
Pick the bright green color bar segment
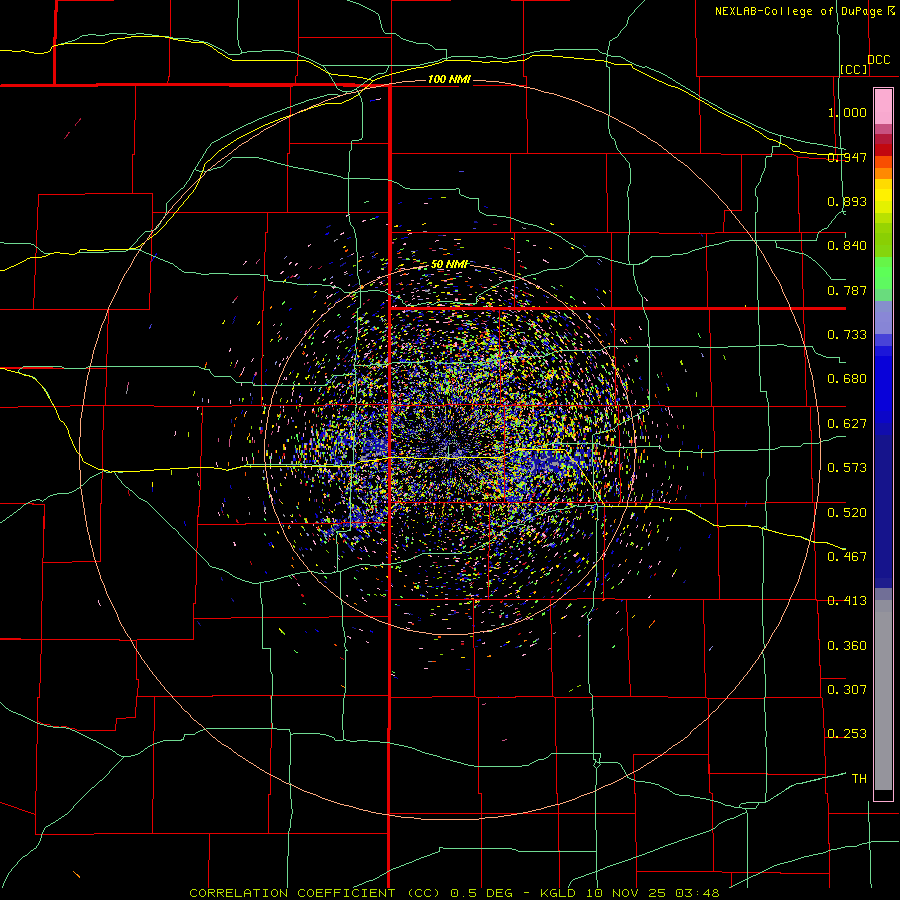point(883,273)
